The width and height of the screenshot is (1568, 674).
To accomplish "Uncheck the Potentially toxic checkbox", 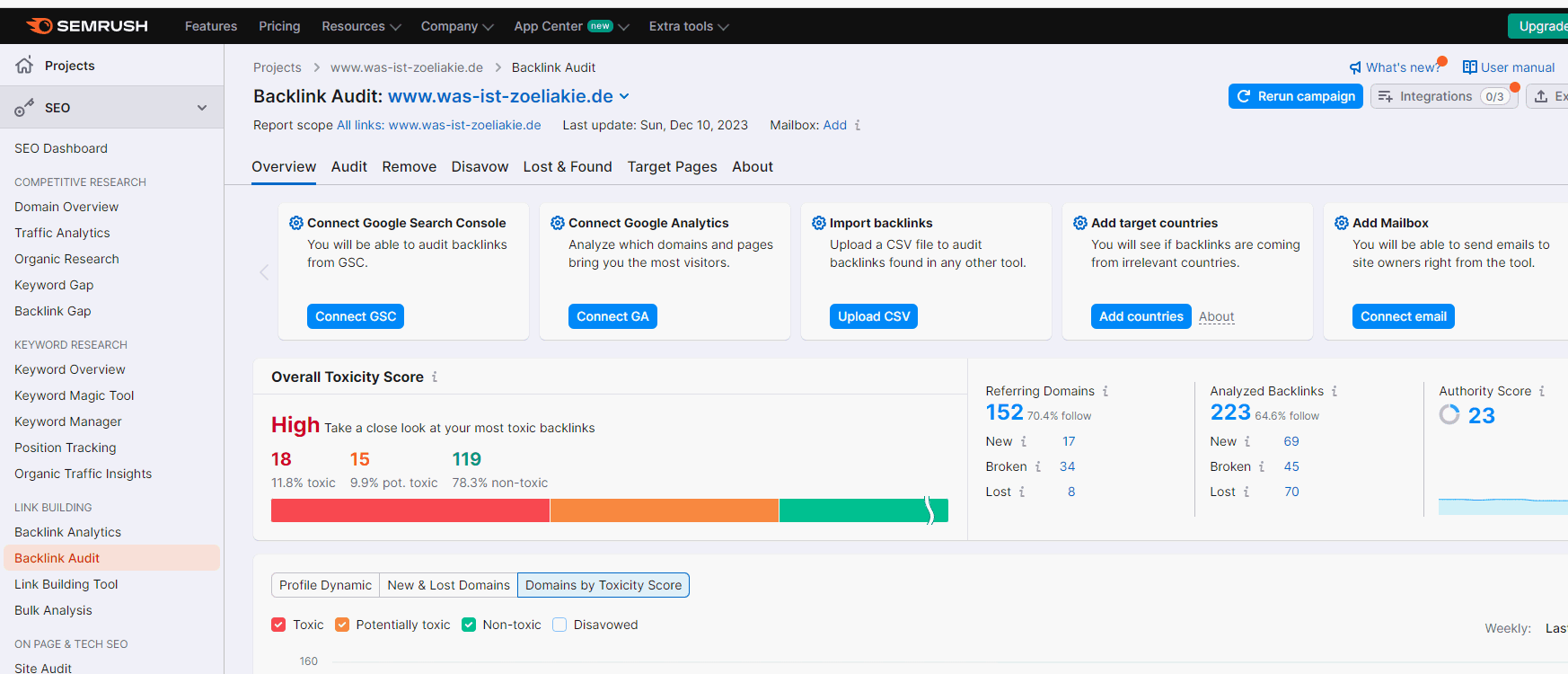I will [342, 625].
